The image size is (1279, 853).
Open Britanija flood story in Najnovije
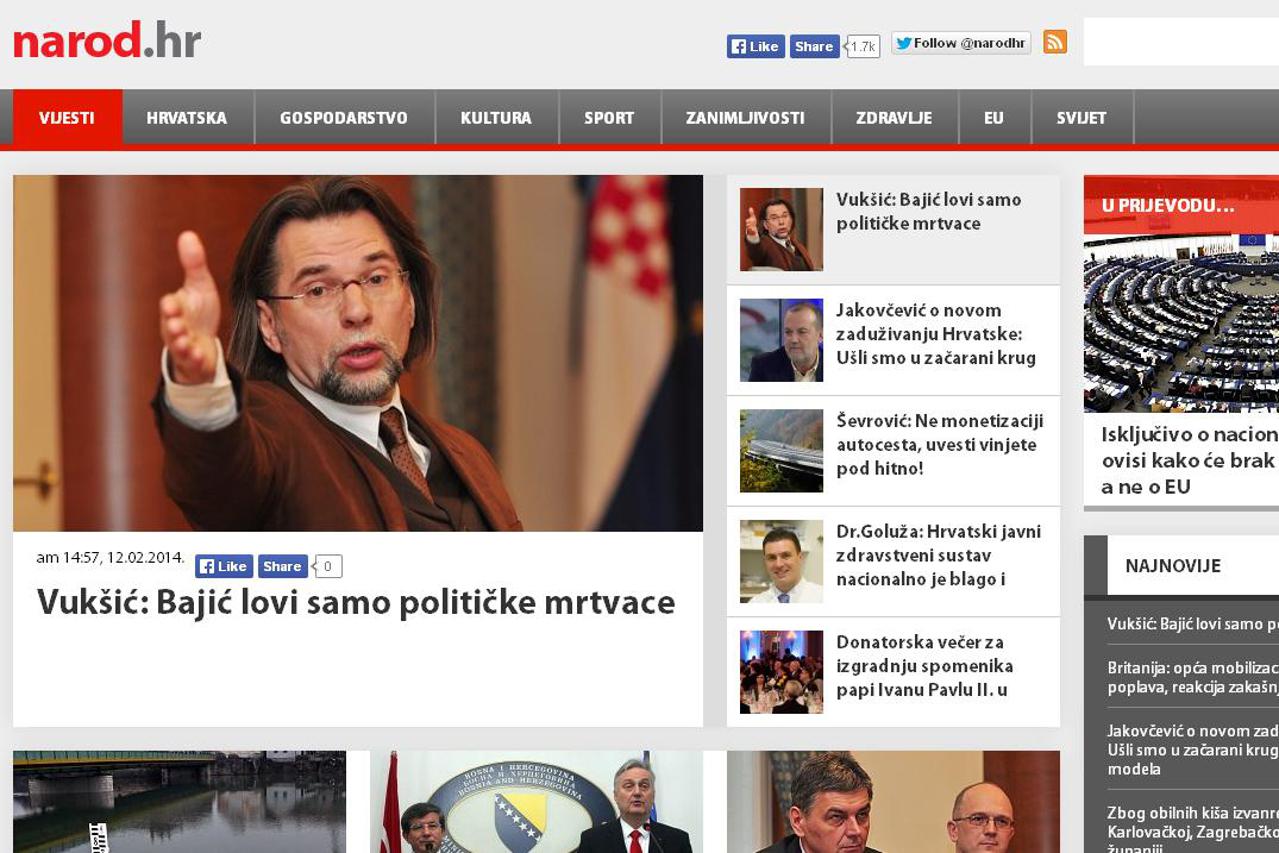pyautogui.click(x=1192, y=677)
